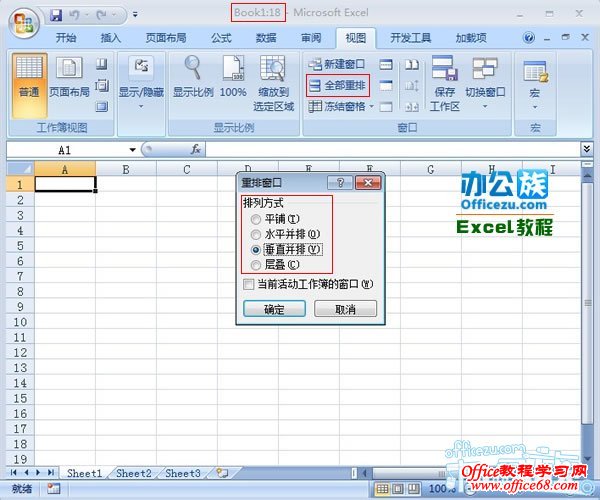Click 取消 Cancel button

[x=345, y=308]
